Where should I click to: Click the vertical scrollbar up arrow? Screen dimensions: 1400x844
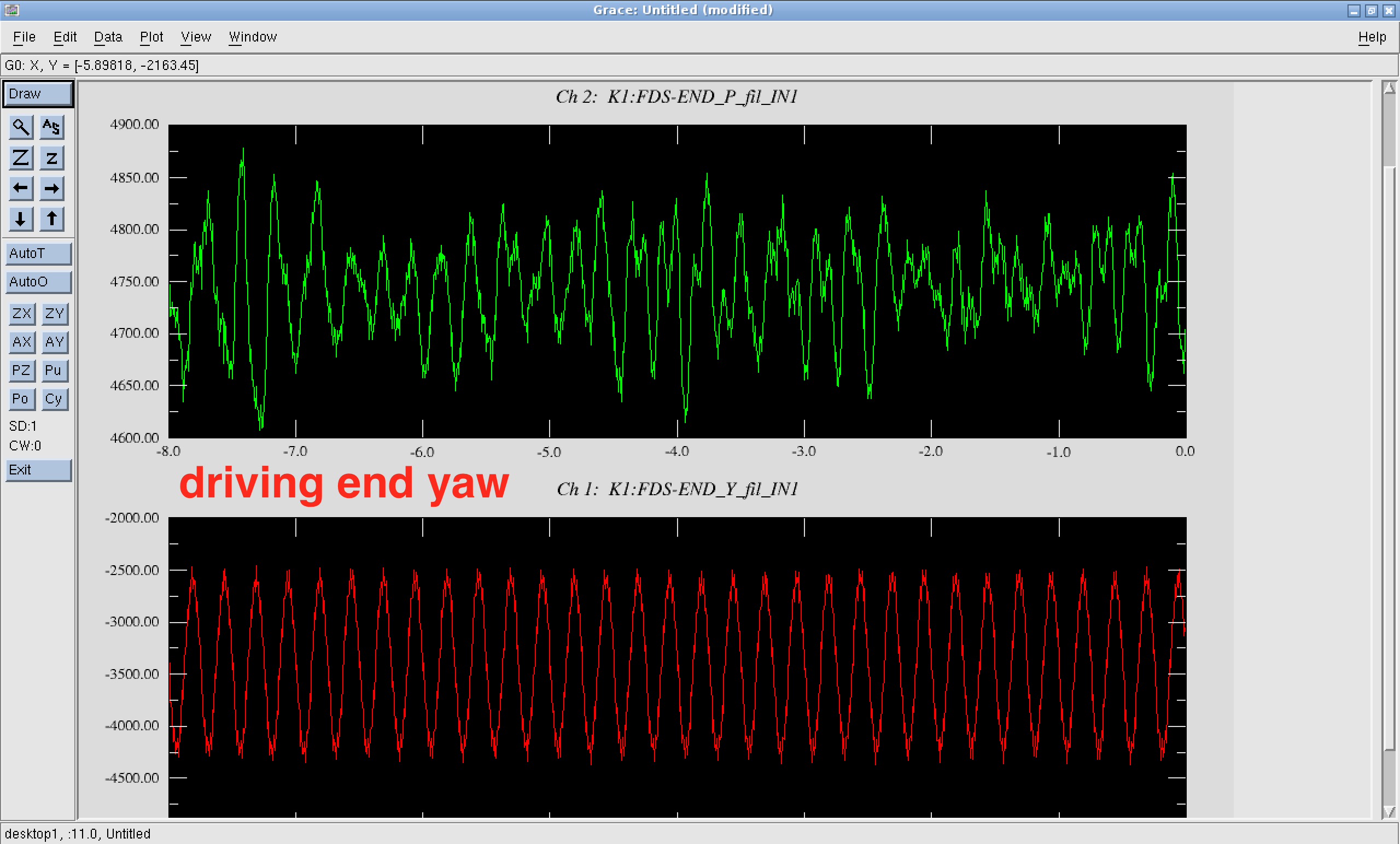point(1390,88)
